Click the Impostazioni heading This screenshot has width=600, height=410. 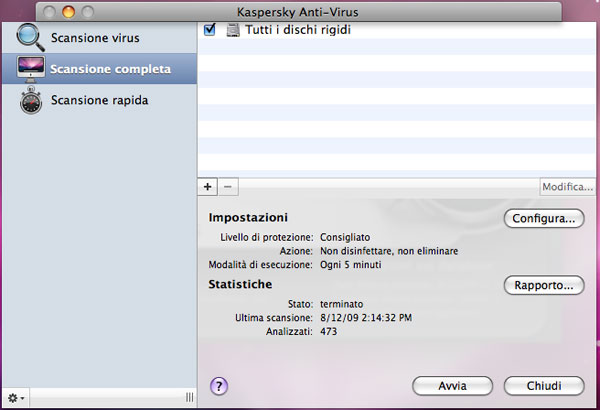(248, 217)
